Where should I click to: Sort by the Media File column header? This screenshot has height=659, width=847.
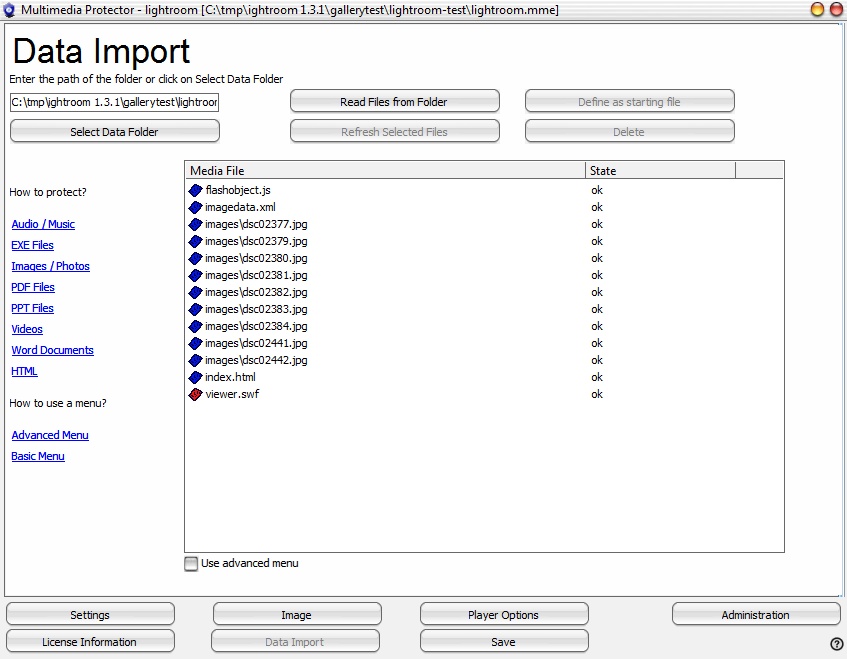(x=385, y=171)
